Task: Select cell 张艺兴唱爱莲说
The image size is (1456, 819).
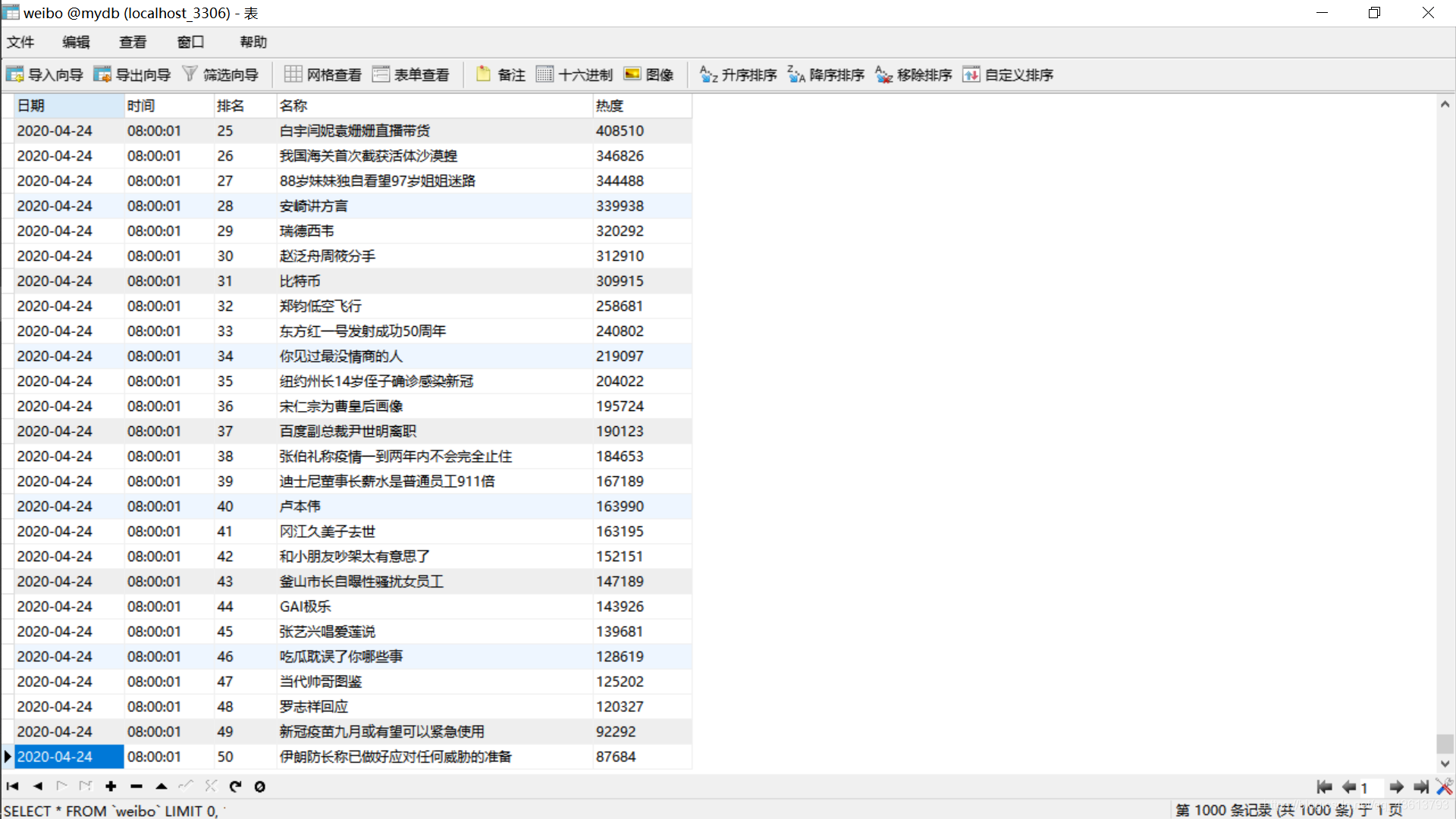Action: [x=435, y=631]
